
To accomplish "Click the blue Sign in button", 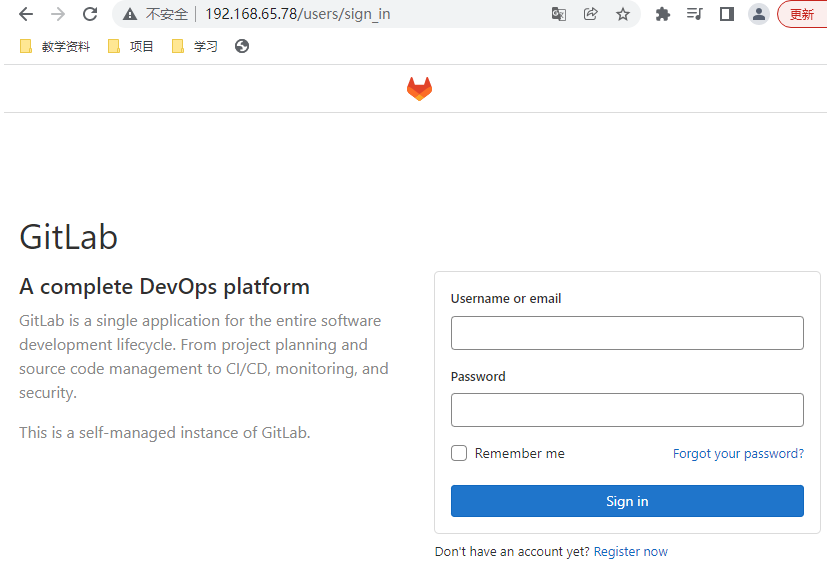I will pyautogui.click(x=627, y=501).
